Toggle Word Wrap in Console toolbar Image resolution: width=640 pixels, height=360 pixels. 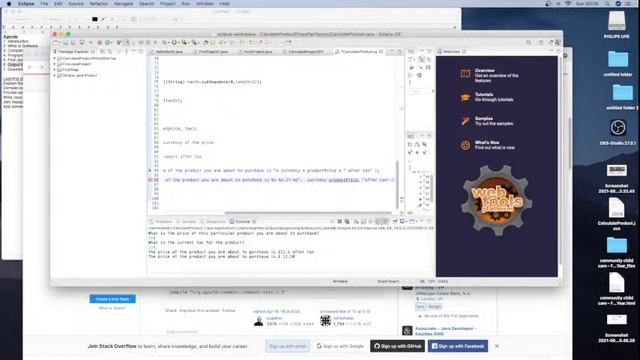[371, 222]
